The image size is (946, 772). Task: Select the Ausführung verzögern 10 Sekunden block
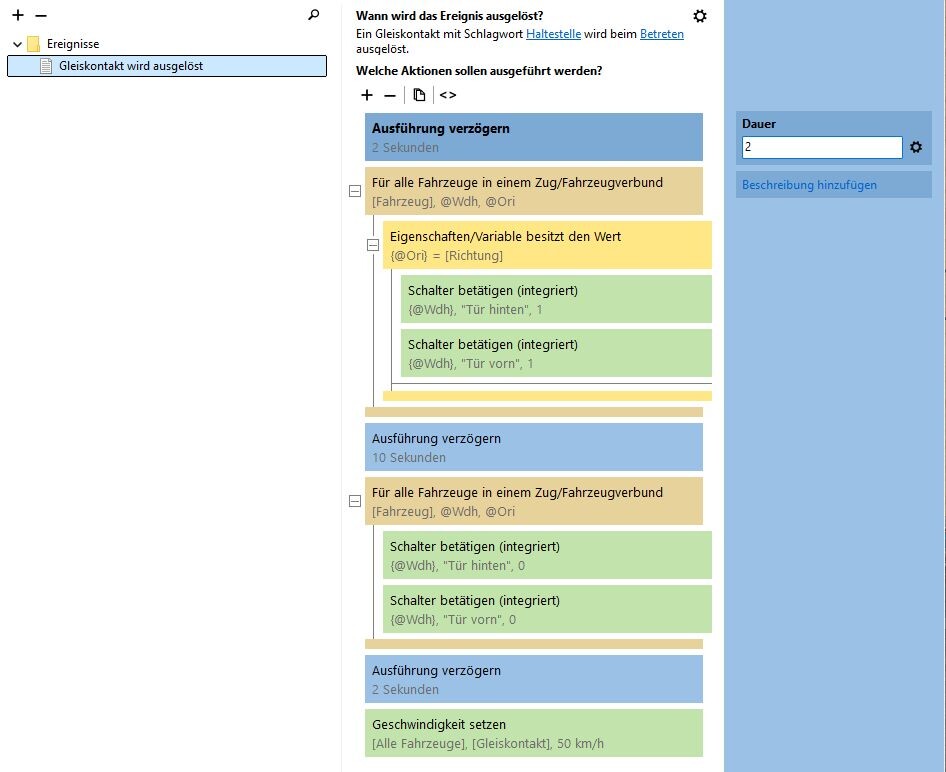(x=534, y=447)
